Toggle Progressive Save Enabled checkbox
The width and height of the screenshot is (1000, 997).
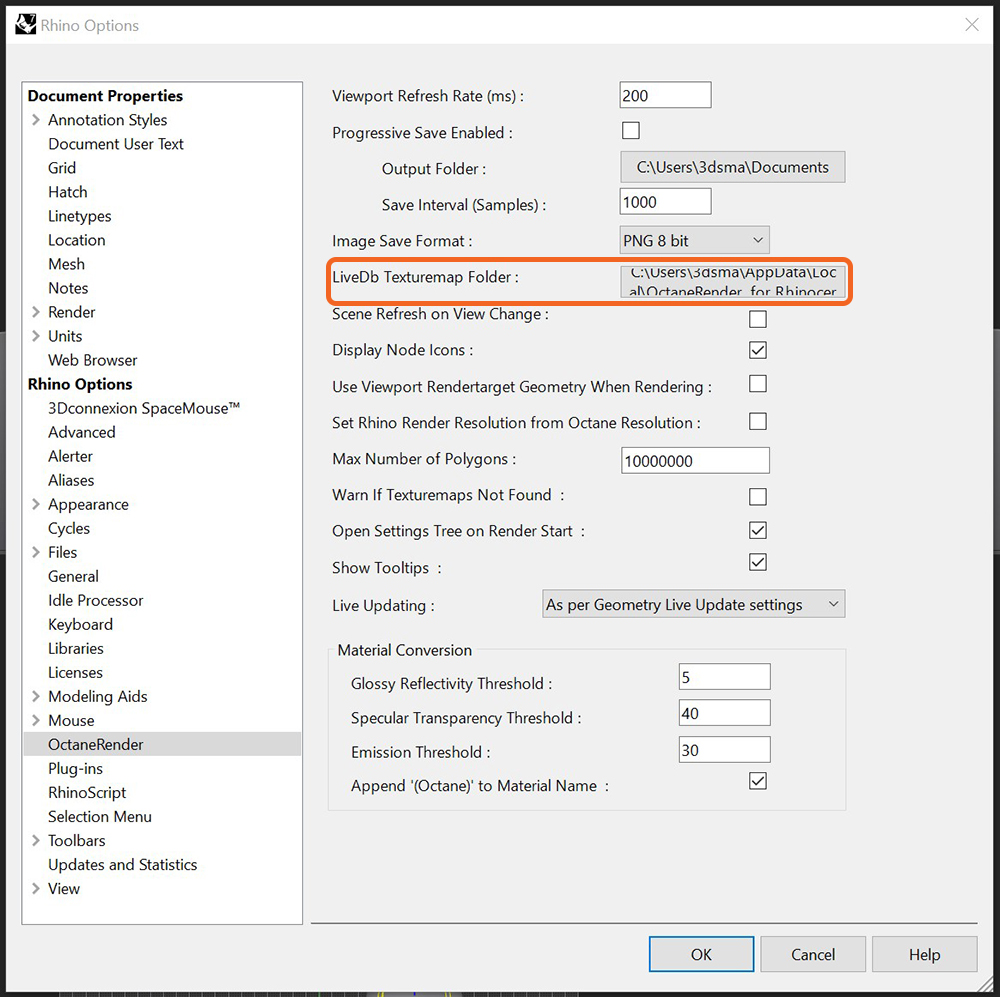point(630,131)
